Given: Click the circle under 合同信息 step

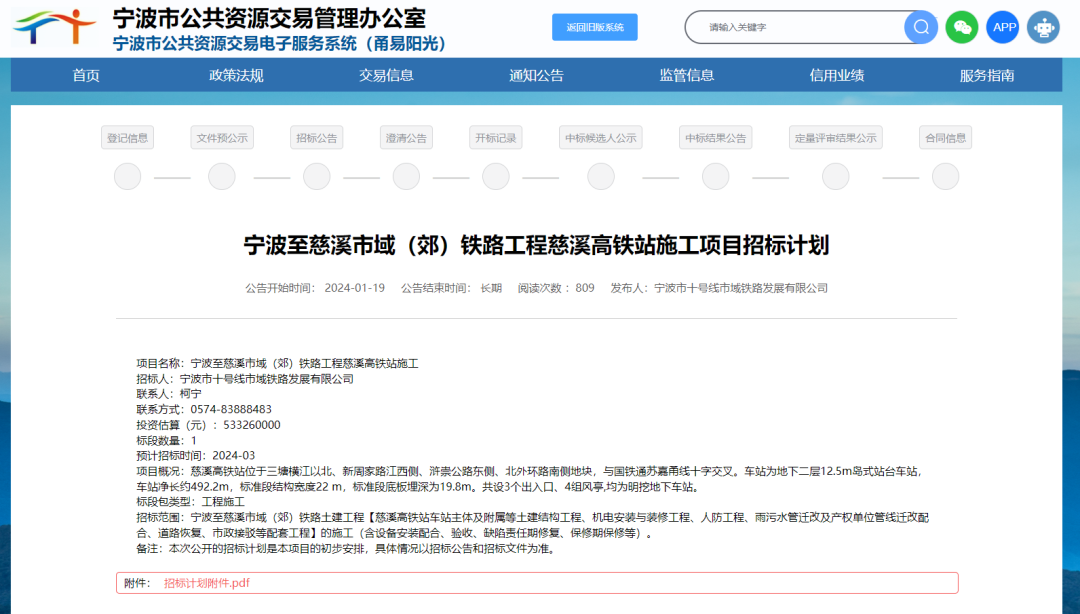Looking at the screenshot, I should (945, 177).
